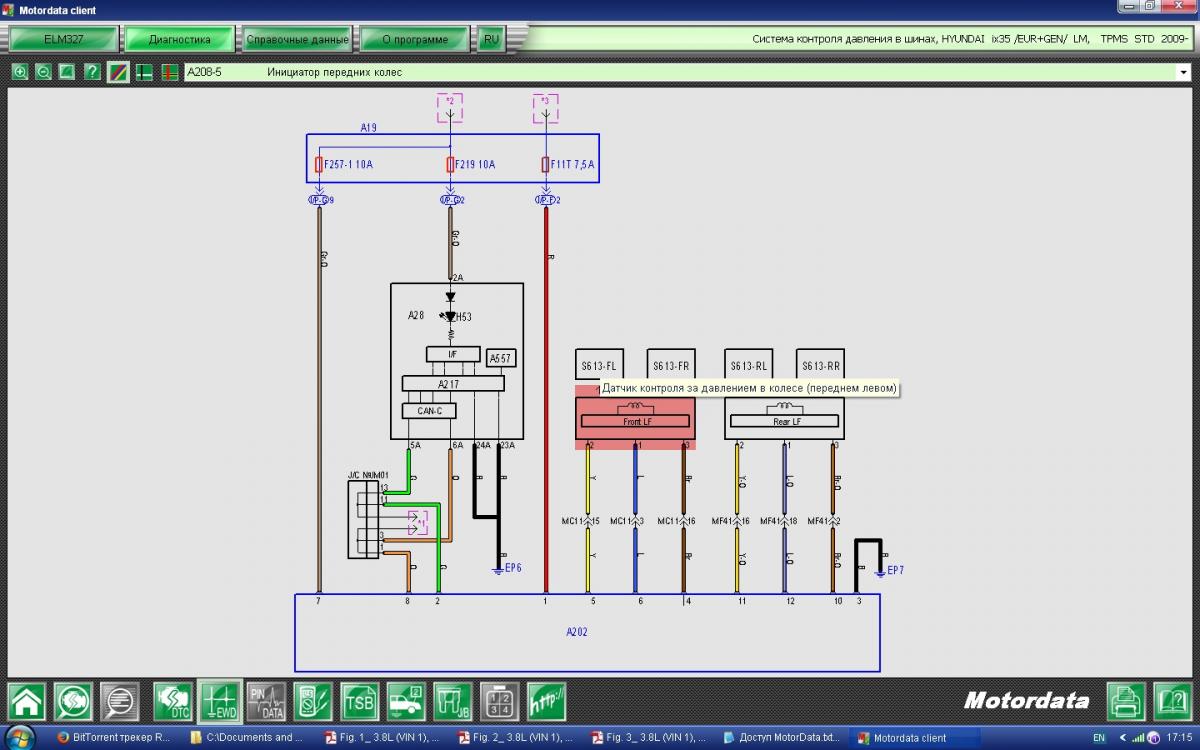1200x750 pixels.
Task: Open the Справочные данные tab
Action: (x=298, y=40)
